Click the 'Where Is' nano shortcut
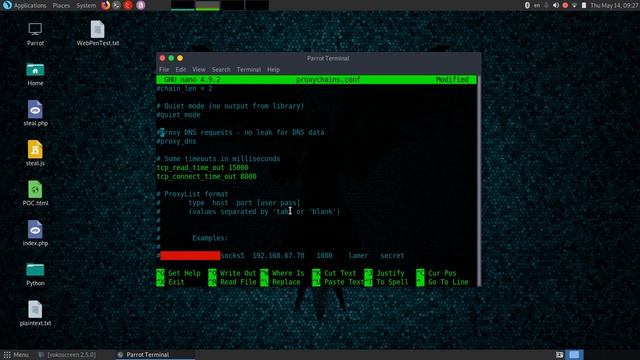Image resolution: width=640 pixels, height=360 pixels. click(282, 273)
